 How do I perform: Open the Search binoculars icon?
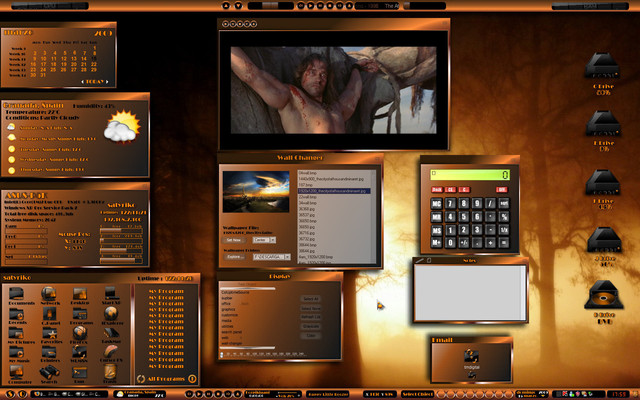[x=49, y=372]
